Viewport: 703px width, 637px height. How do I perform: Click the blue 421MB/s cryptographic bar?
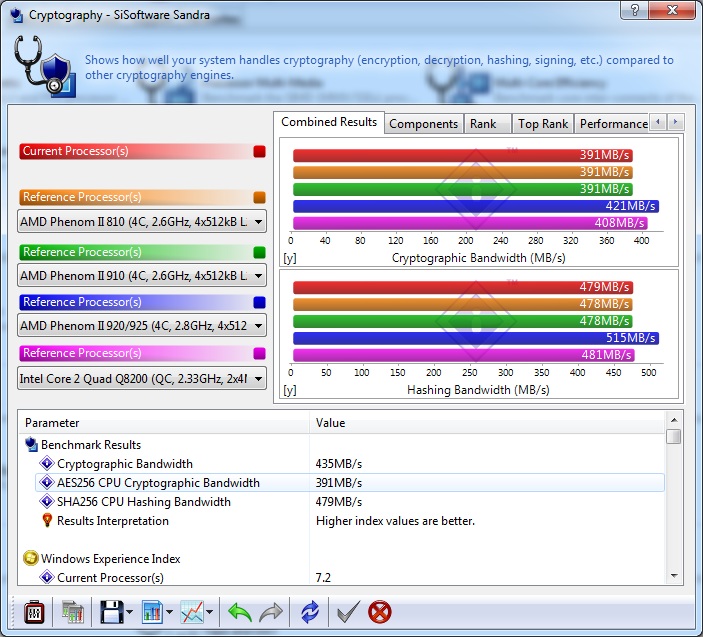[476, 206]
